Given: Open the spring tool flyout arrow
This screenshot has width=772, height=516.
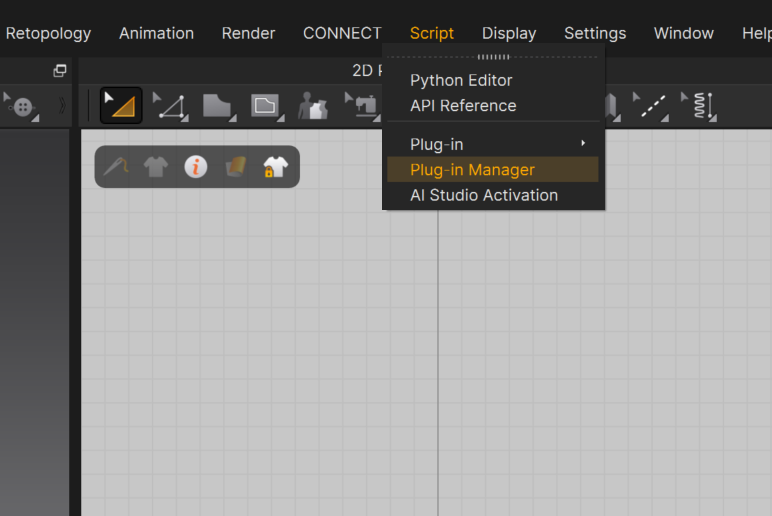Looking at the screenshot, I should (x=713, y=118).
